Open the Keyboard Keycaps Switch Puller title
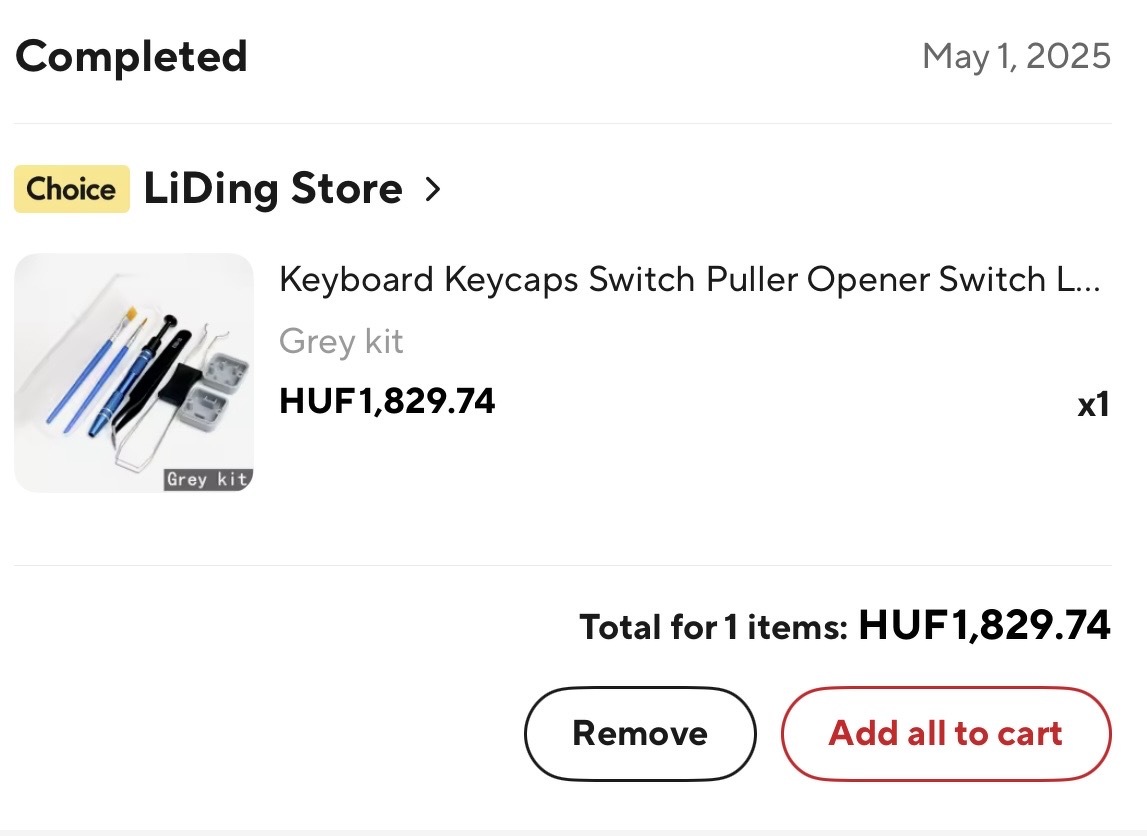The height and width of the screenshot is (836, 1147). click(689, 280)
